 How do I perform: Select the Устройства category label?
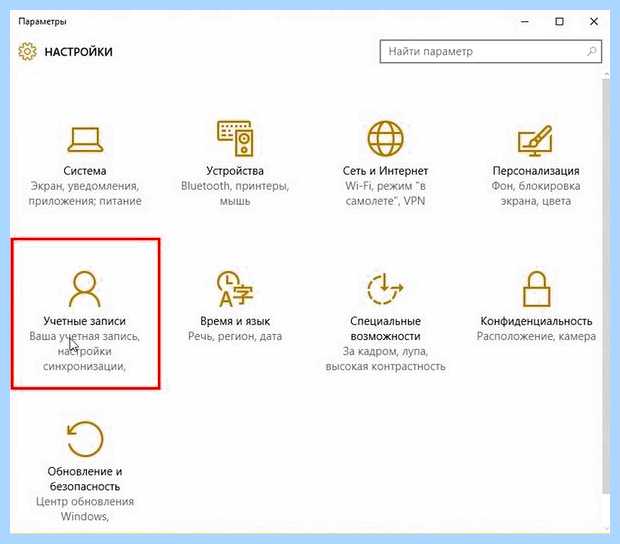point(235,171)
